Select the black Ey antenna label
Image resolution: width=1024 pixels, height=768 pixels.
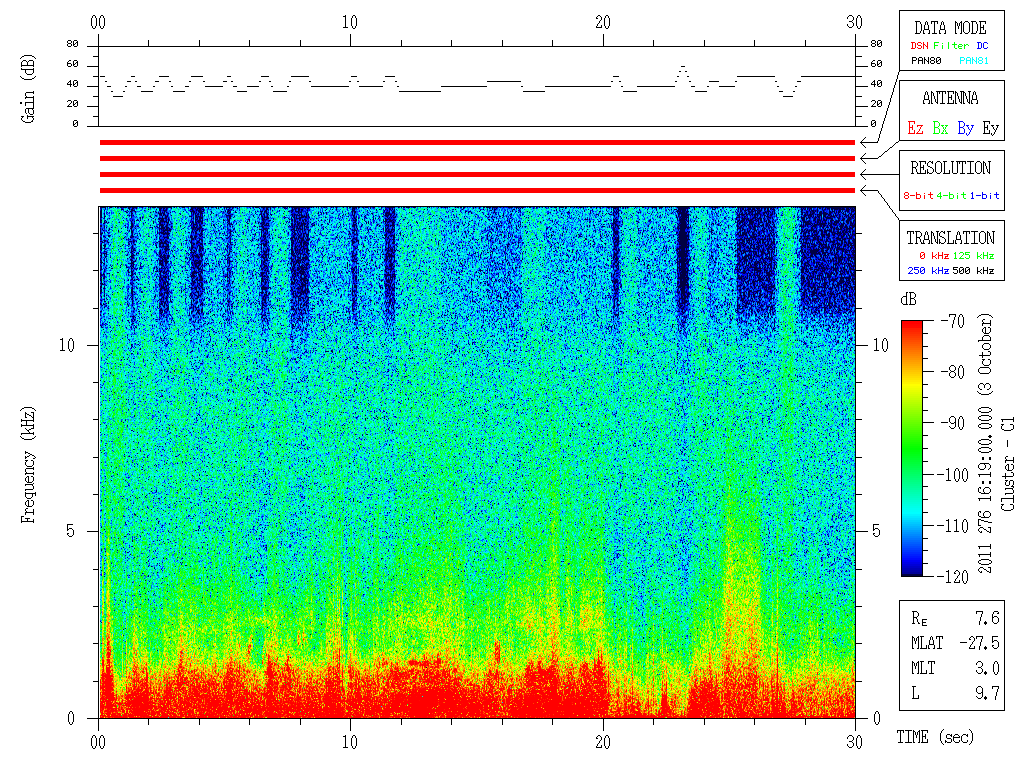(x=991, y=129)
